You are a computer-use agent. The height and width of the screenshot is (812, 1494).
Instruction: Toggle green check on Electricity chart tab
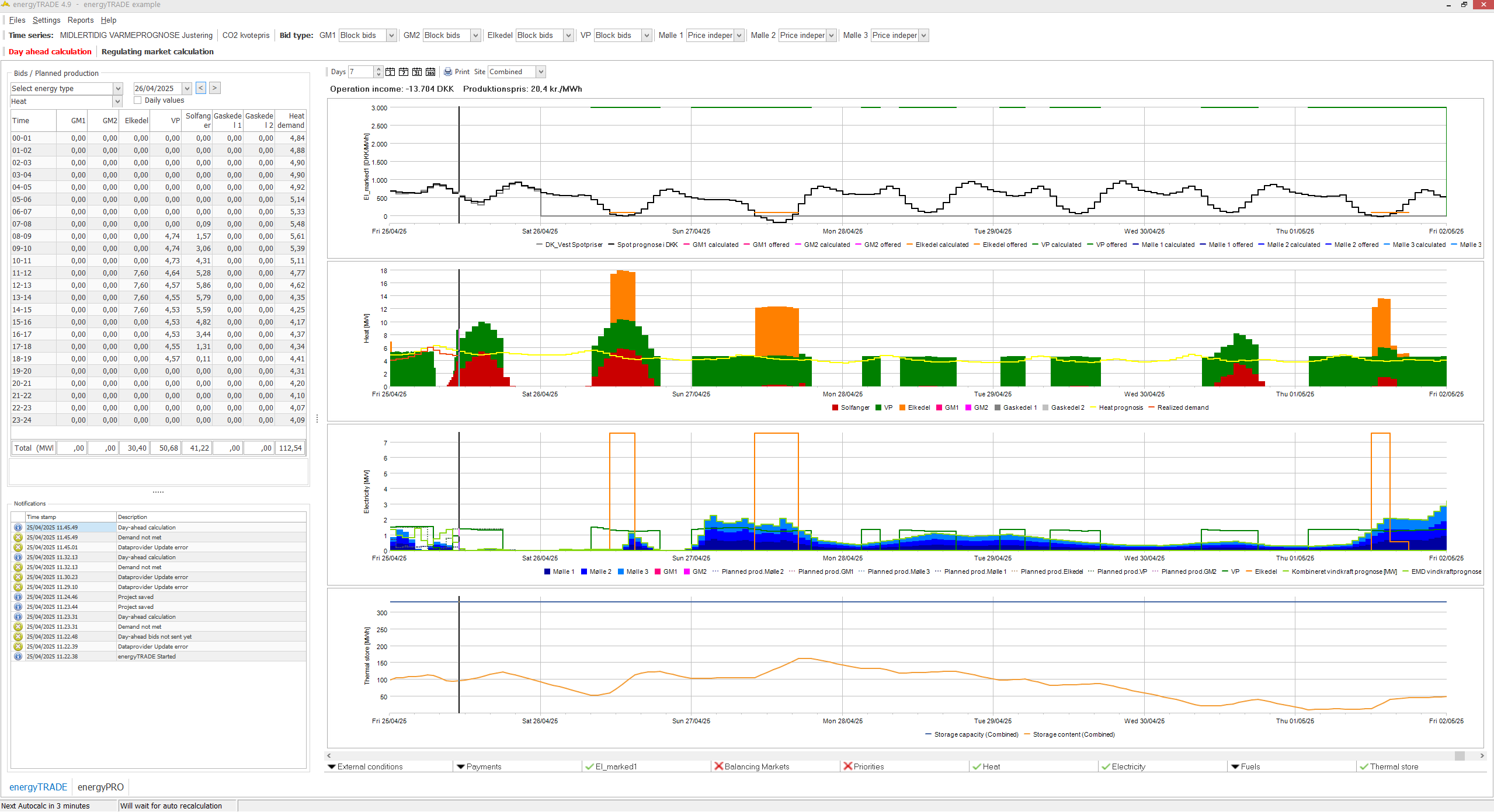(1106, 766)
